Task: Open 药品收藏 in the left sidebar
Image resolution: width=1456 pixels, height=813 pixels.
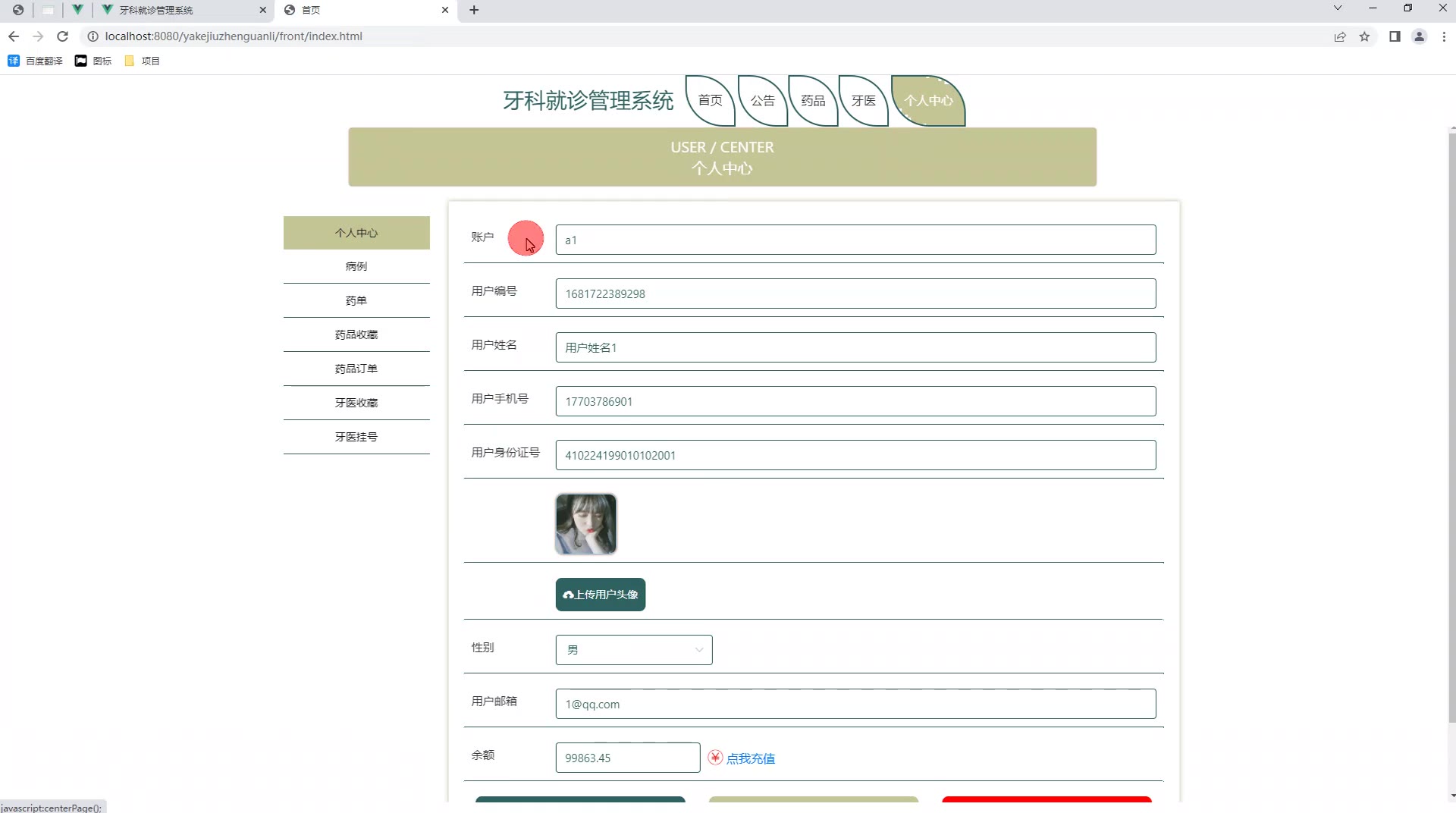Action: click(356, 334)
